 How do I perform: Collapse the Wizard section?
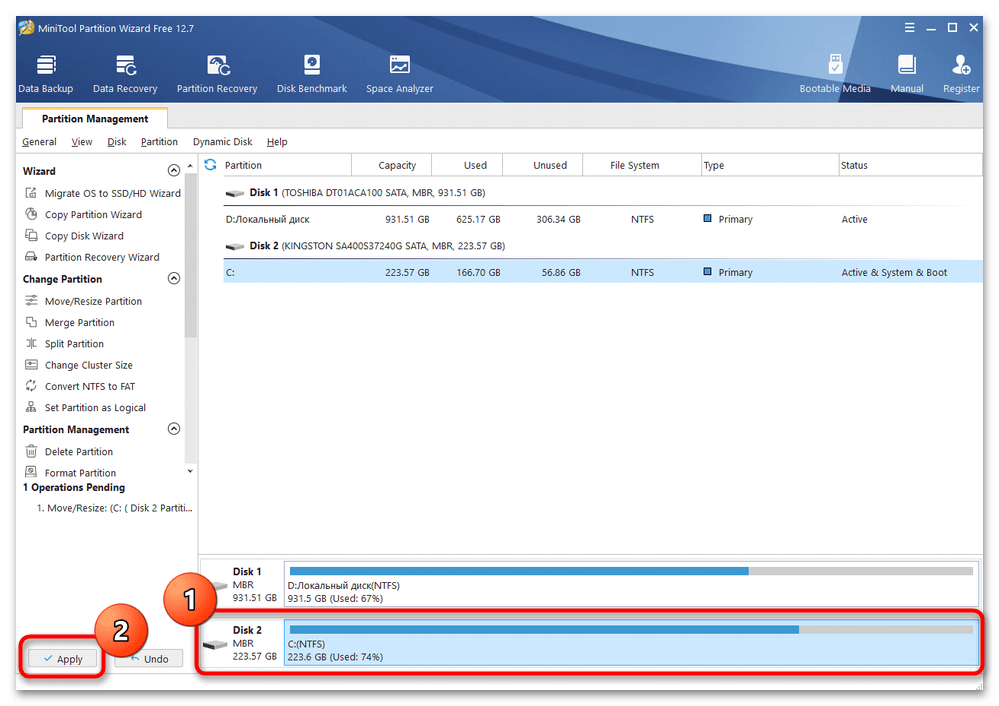click(x=174, y=171)
